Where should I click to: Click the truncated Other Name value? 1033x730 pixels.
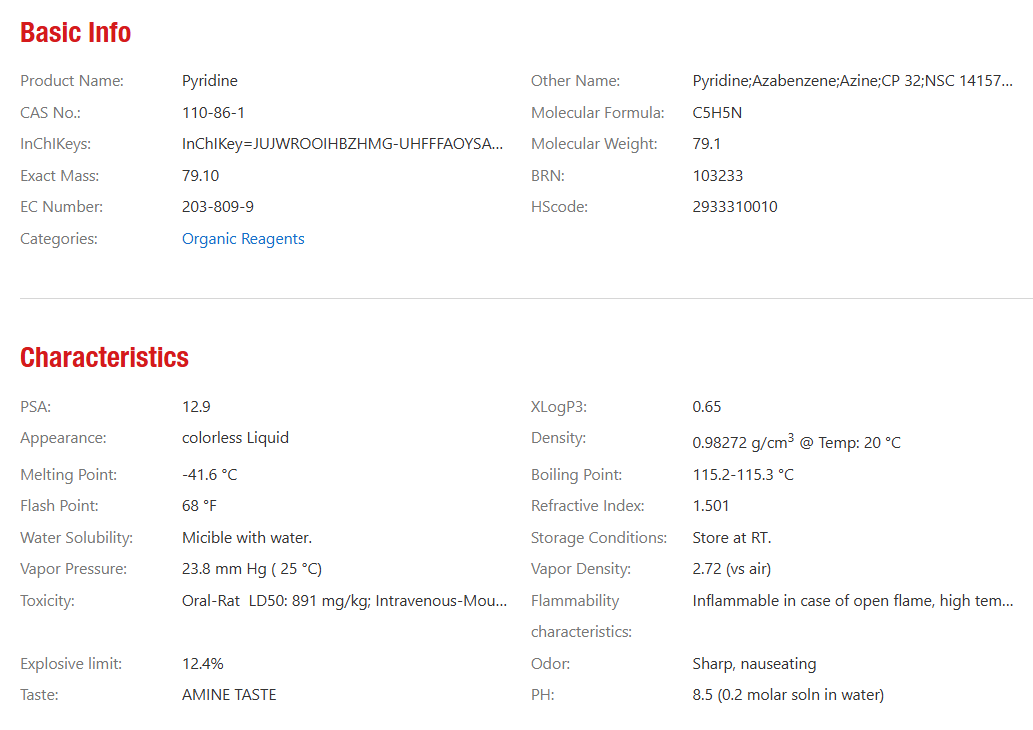[x=852, y=80]
